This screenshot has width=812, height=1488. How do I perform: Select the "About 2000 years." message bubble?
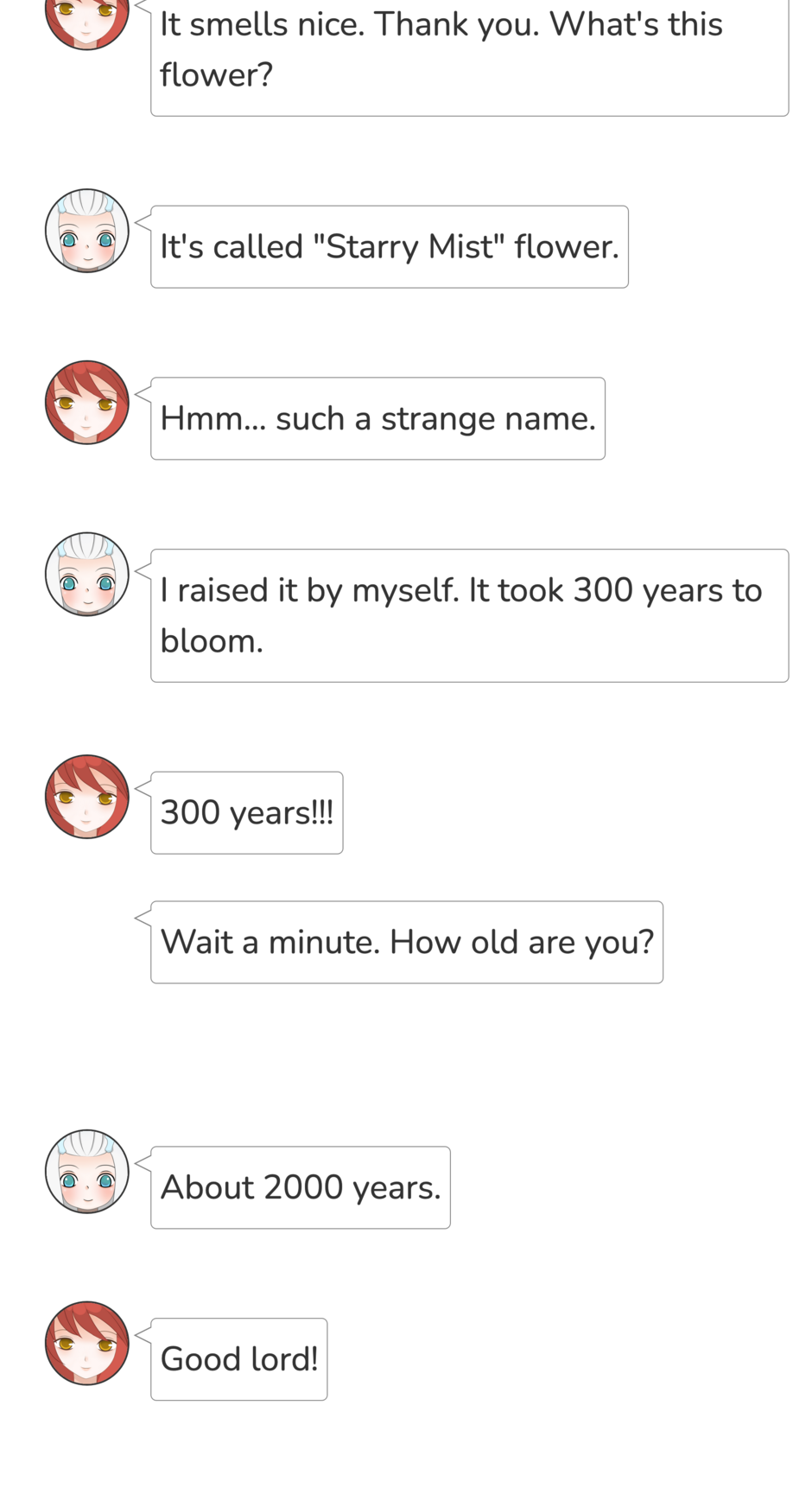[300, 1188]
